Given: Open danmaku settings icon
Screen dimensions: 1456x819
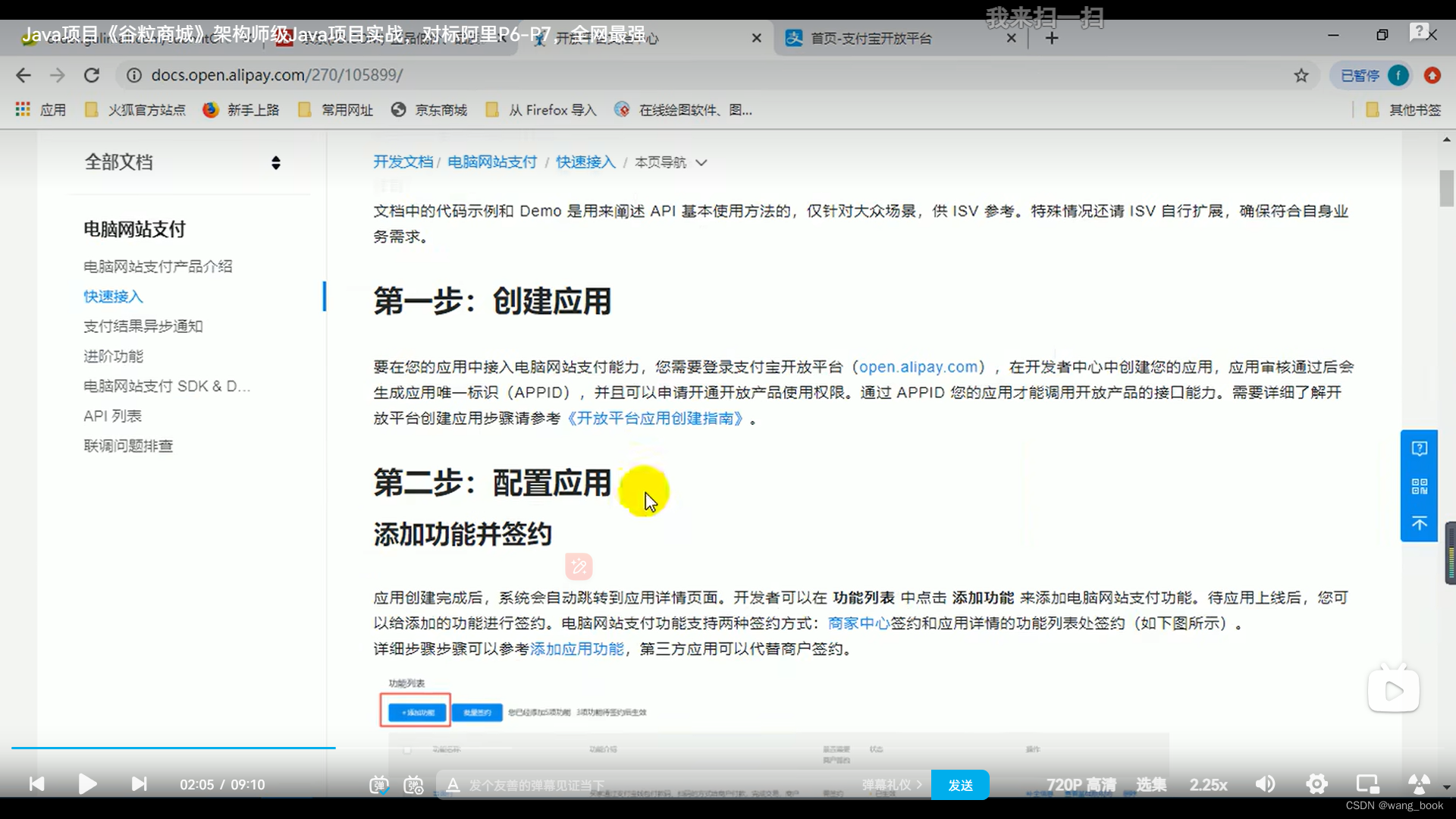Looking at the screenshot, I should point(414,785).
